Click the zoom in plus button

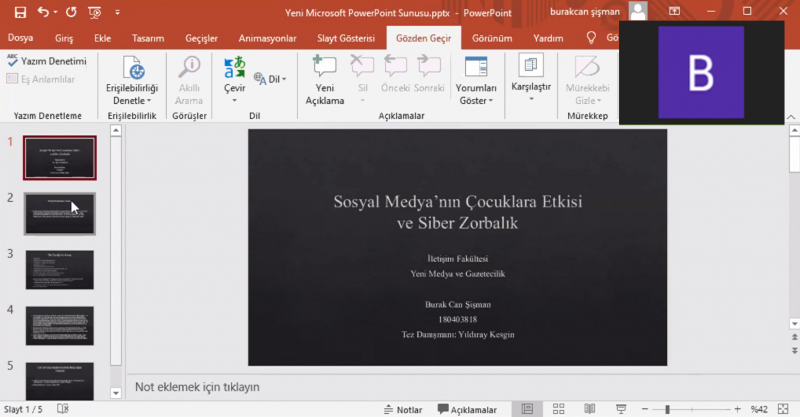tap(738, 409)
